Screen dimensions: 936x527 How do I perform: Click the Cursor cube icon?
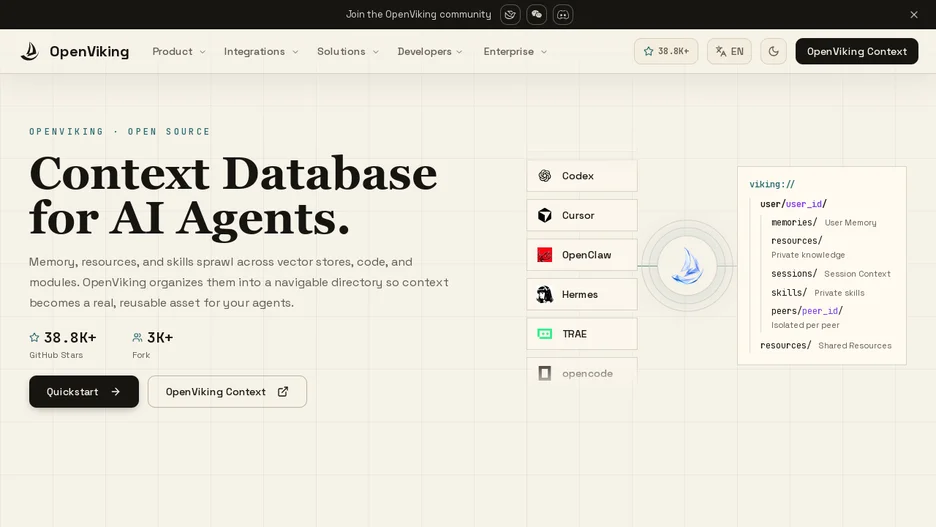point(544,215)
